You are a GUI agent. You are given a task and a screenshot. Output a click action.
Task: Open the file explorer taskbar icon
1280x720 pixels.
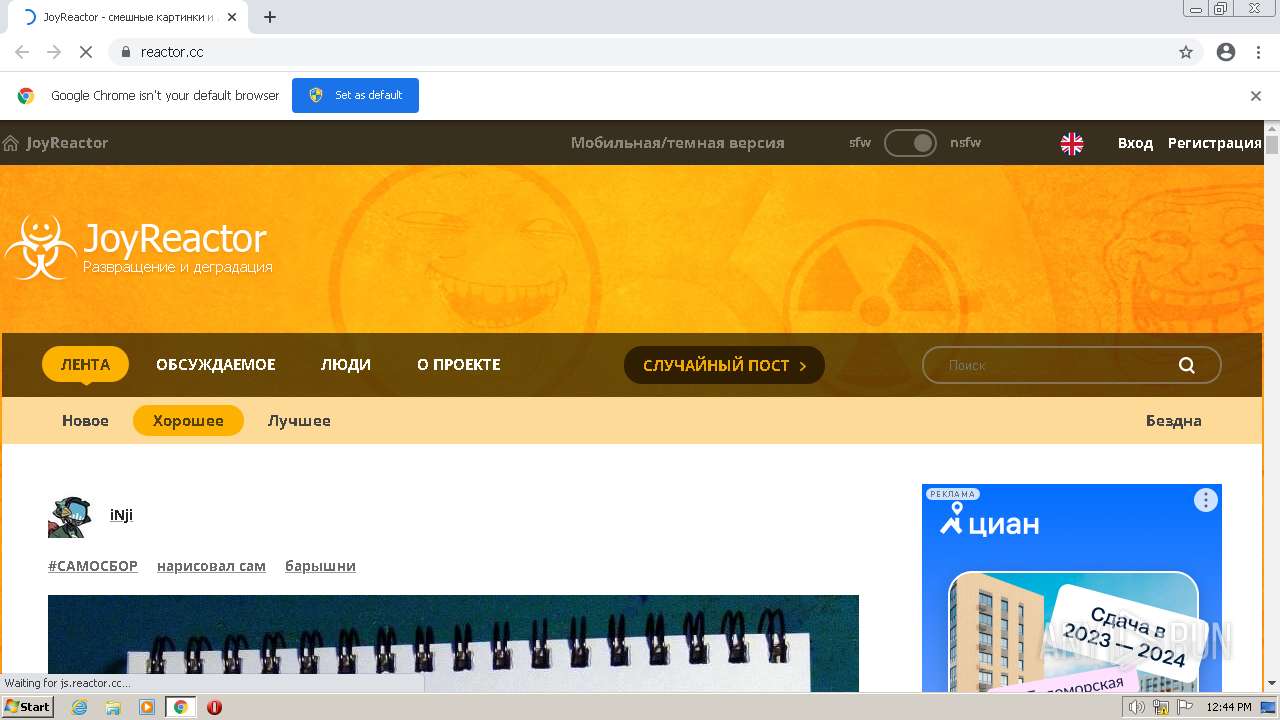pyautogui.click(x=113, y=707)
